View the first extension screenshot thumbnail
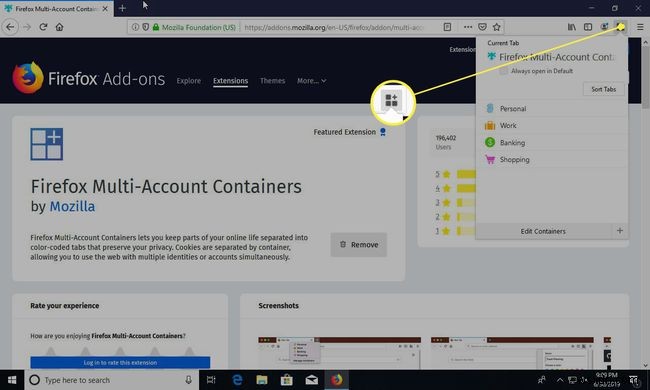This screenshot has width=650, height=390. pyautogui.click(x=340, y=352)
